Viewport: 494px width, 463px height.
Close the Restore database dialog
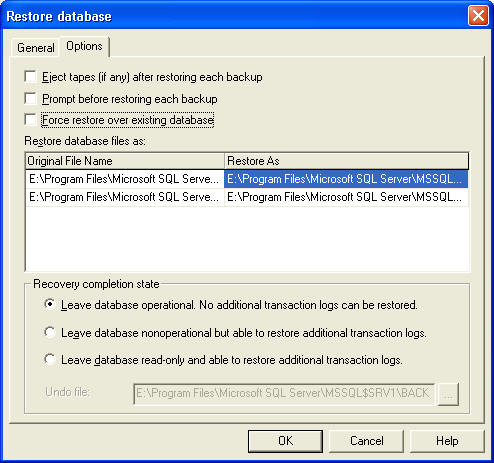point(478,16)
